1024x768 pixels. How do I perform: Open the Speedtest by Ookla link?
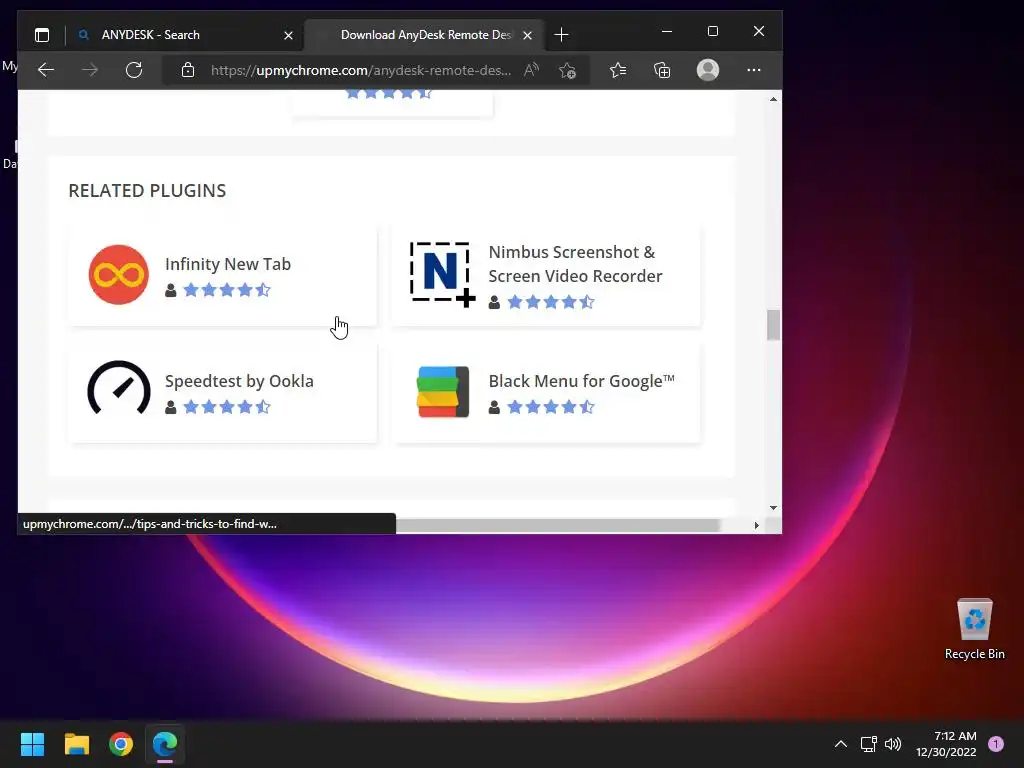[x=239, y=381]
